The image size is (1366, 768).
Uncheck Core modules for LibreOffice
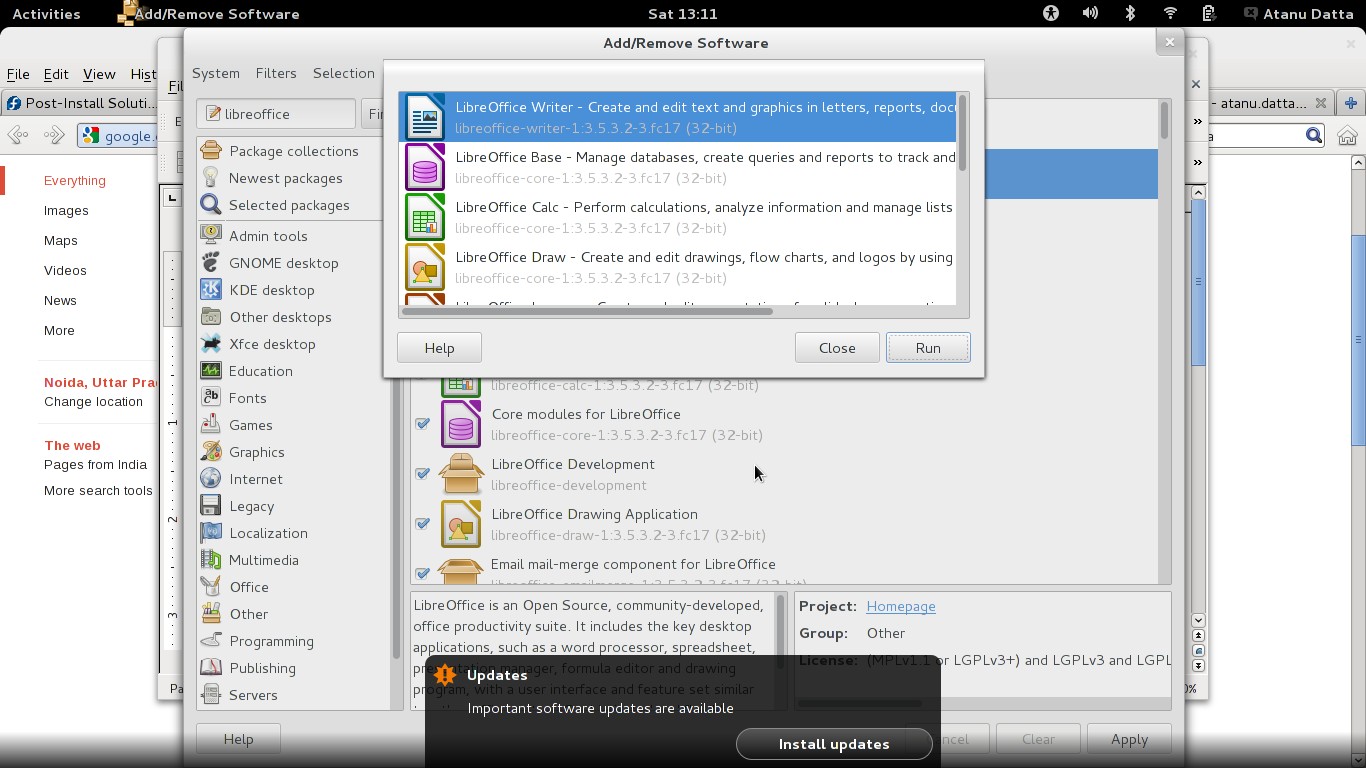[422, 423]
